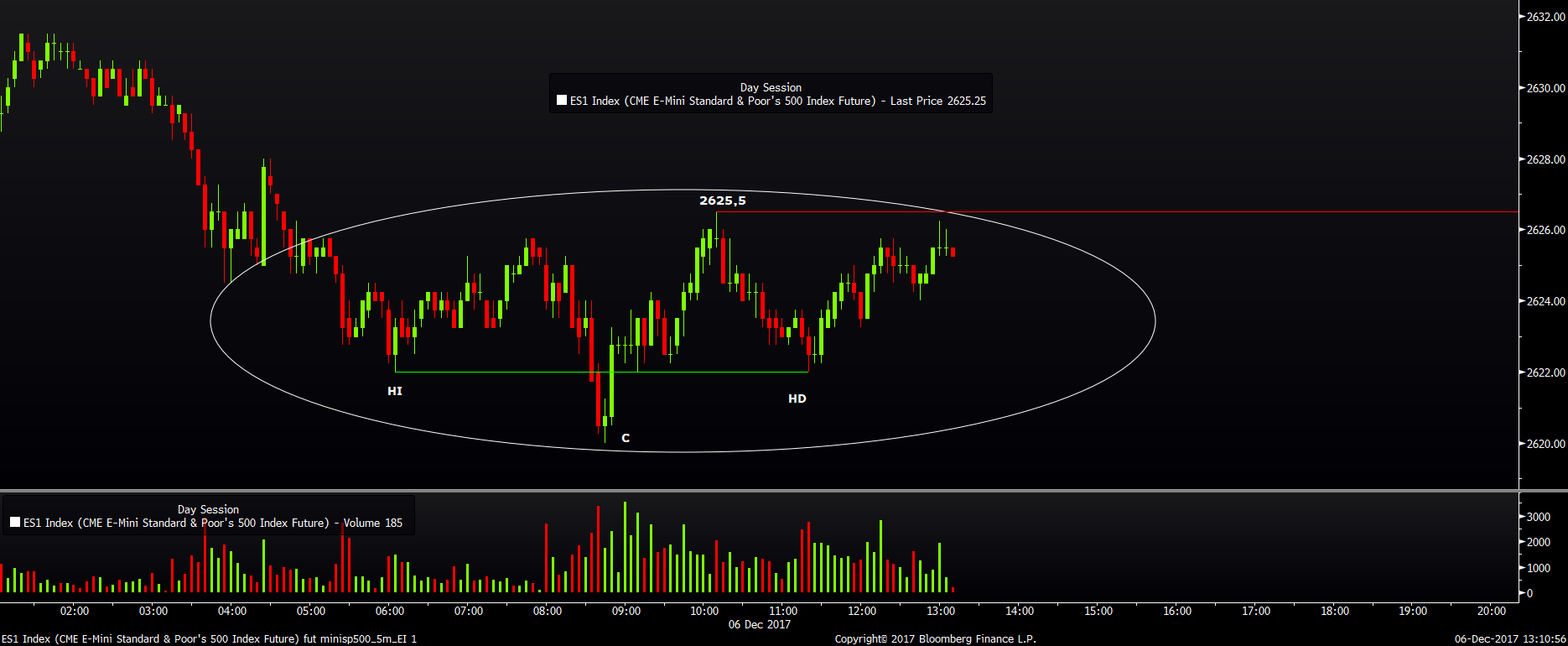Click the 05:00 time axis label
Image resolution: width=1568 pixels, height=646 pixels.
point(311,611)
